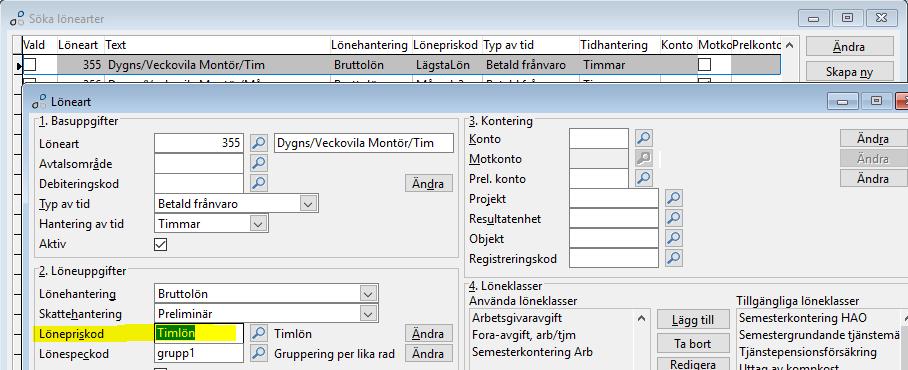Click Redigera button in Löneklasser

pos(693,364)
